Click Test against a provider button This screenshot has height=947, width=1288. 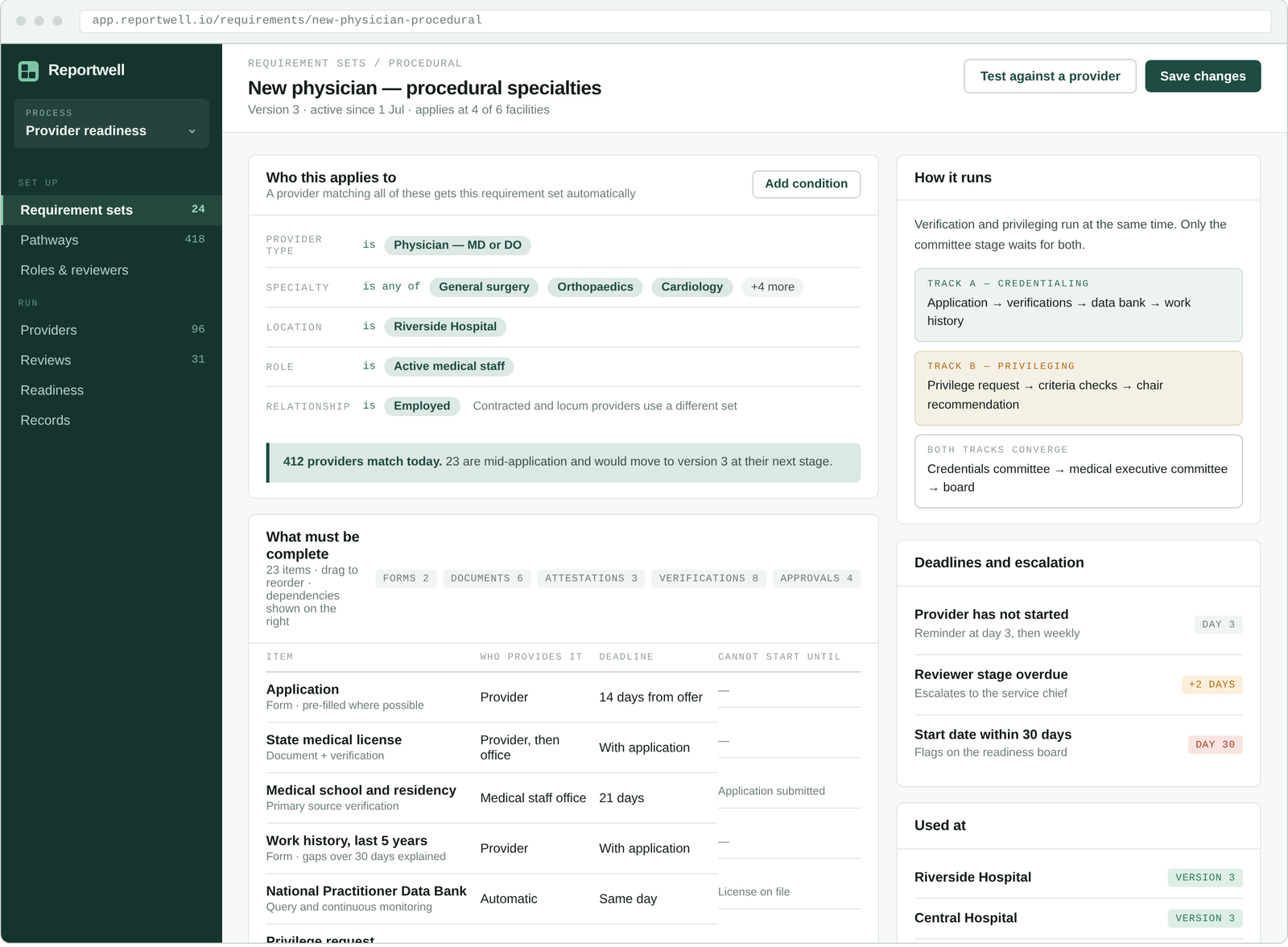(1050, 76)
